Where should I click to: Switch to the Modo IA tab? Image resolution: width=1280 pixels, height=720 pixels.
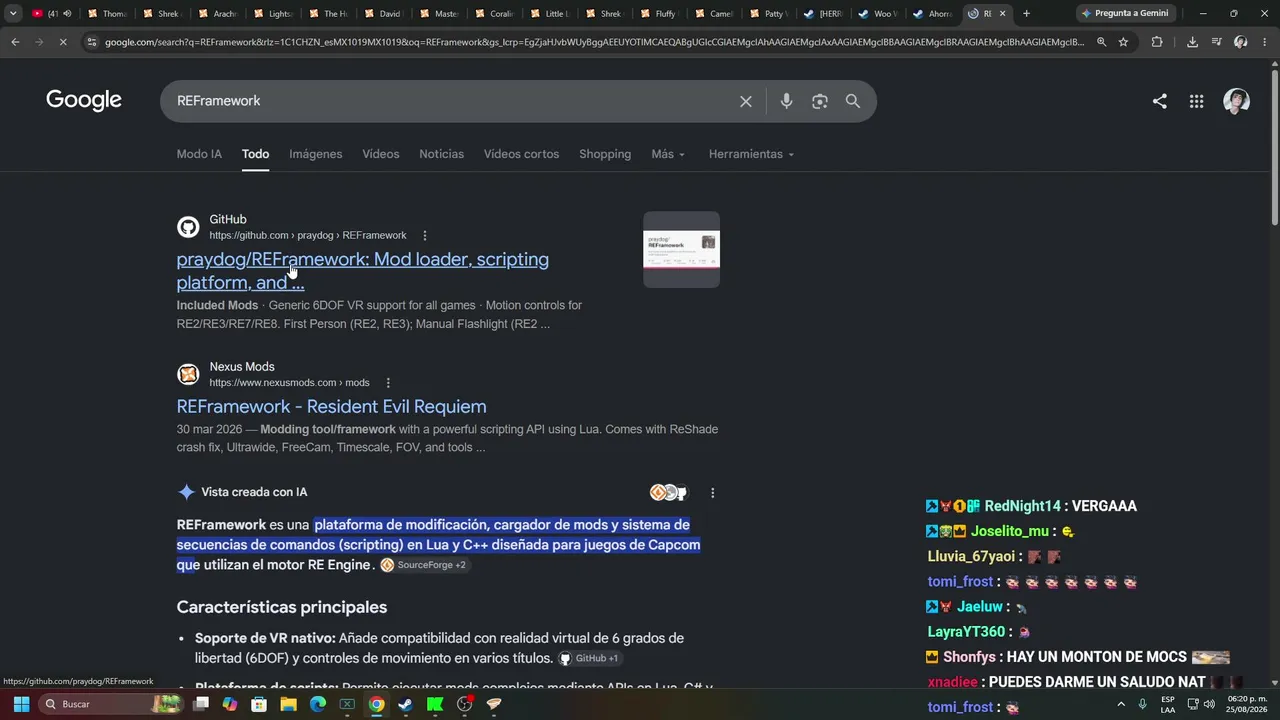tap(199, 154)
